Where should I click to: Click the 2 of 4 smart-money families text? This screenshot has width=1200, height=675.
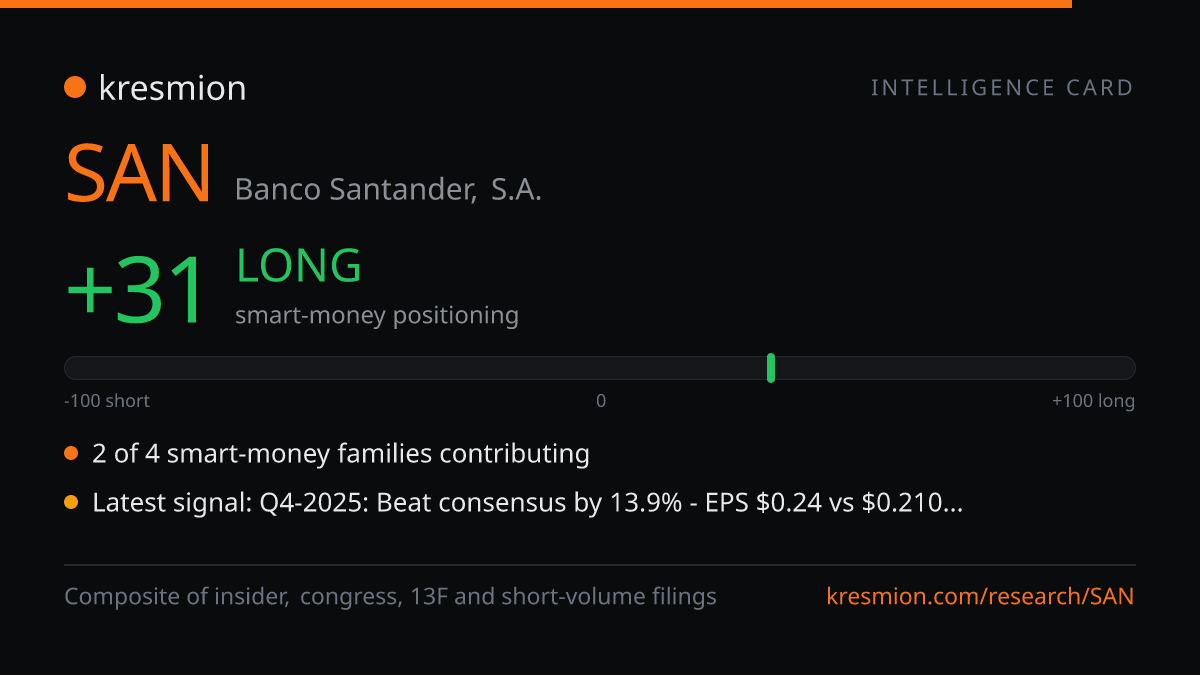tap(341, 454)
